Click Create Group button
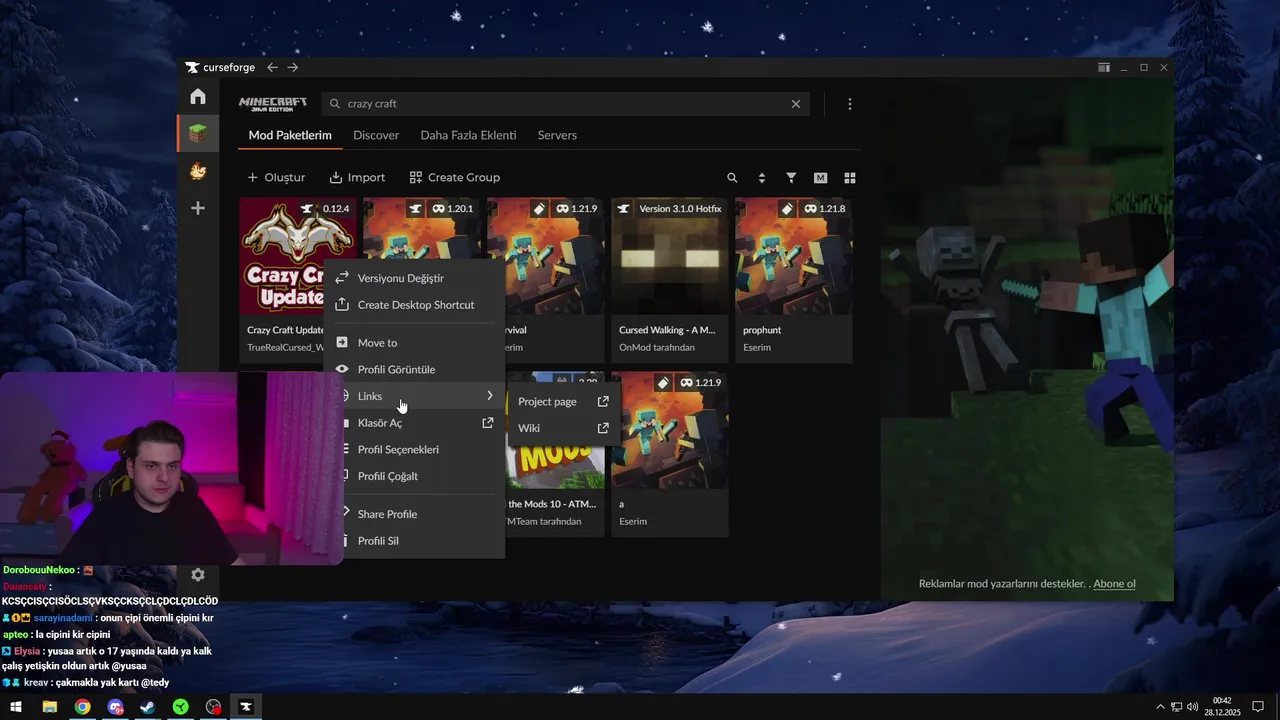The image size is (1280, 720). point(455,177)
